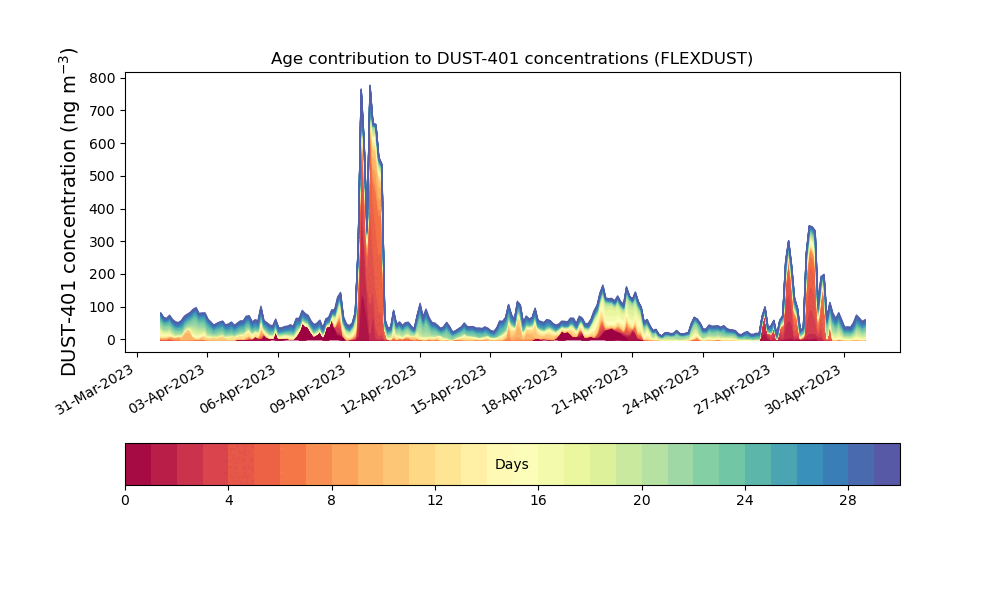Select the 0 tick on the y-axis
Image resolution: width=1000 pixels, height=600 pixels.
111,340
